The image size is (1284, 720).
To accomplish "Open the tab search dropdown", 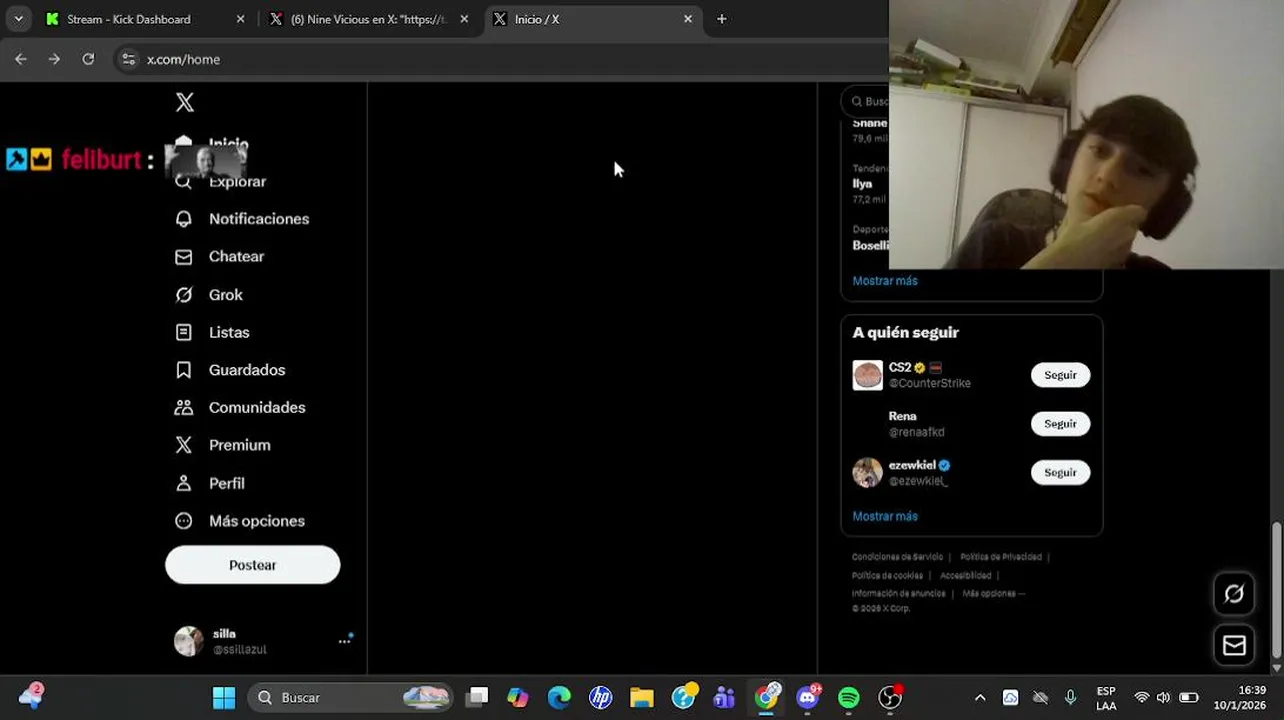I will [18, 19].
